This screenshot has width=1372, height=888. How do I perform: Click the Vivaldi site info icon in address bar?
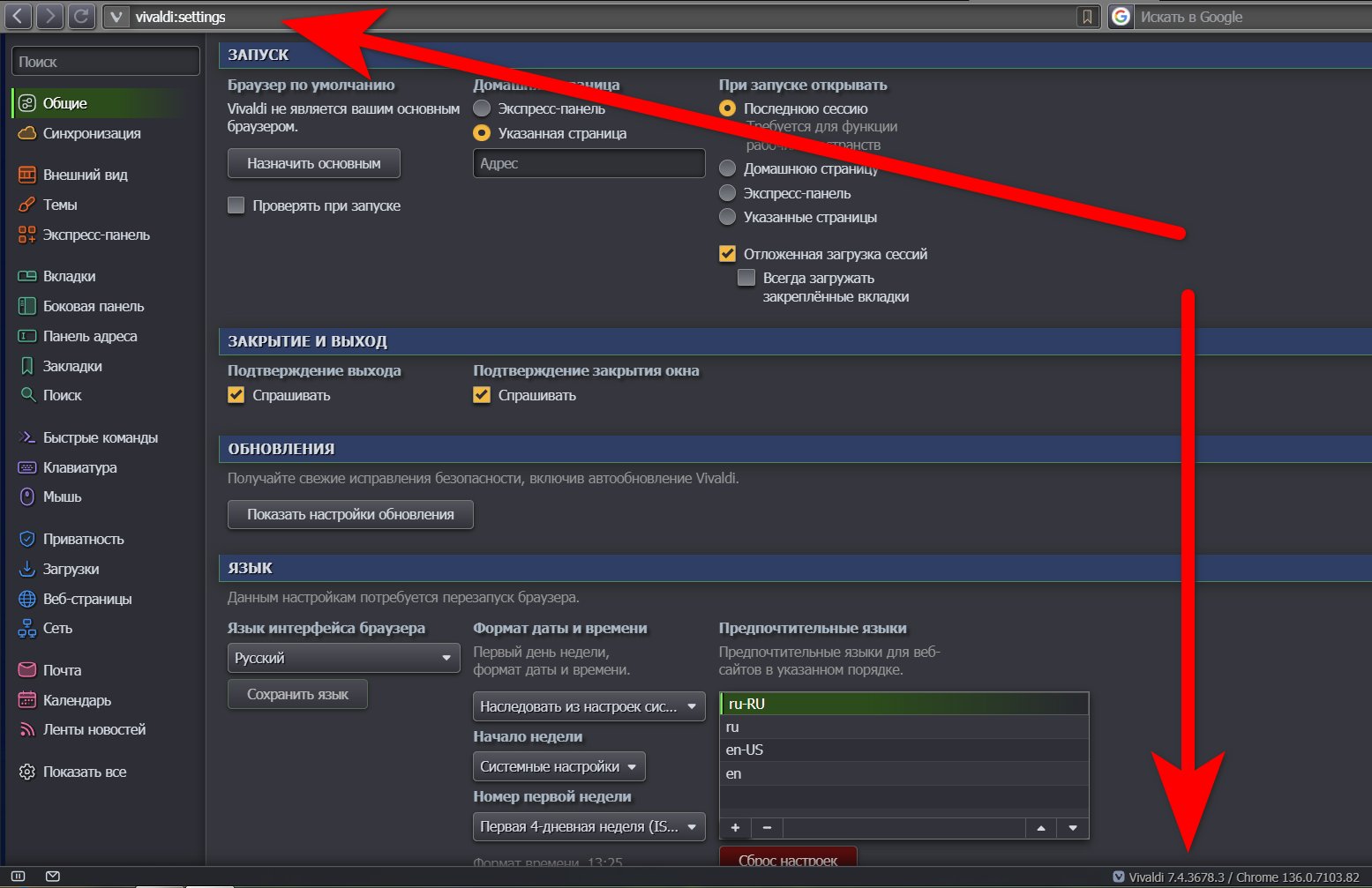point(116,17)
